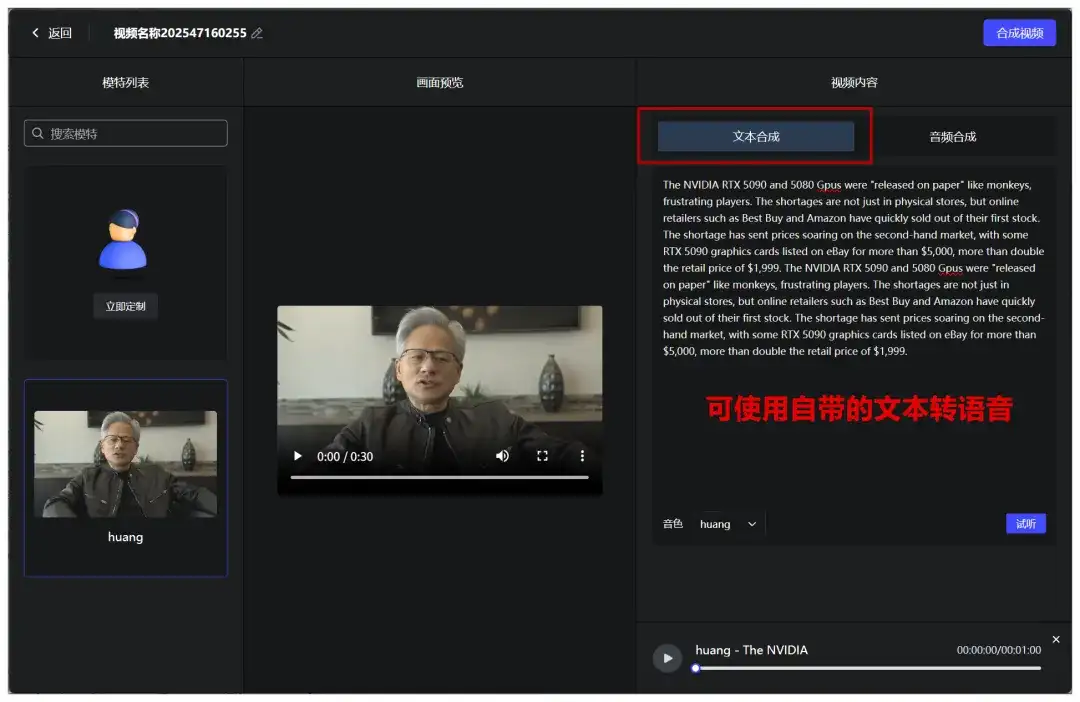Viewport: 1080px width, 702px height.
Task: Mute the video player volume
Action: 502,456
